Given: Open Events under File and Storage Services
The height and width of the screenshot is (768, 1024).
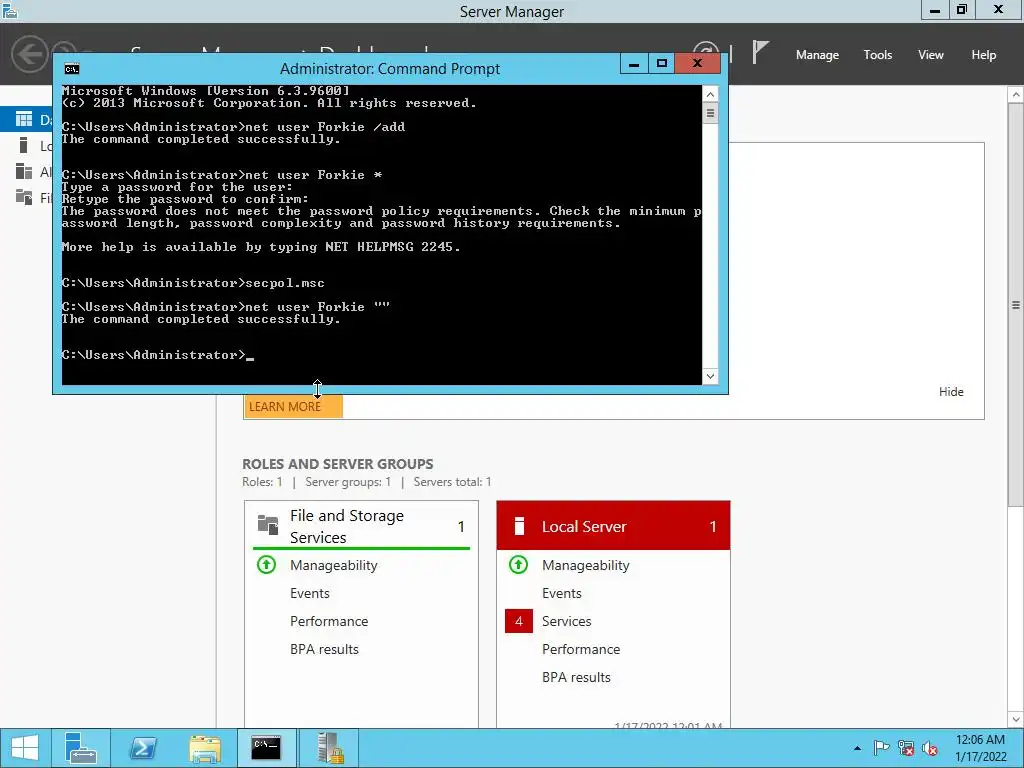Looking at the screenshot, I should (310, 593).
